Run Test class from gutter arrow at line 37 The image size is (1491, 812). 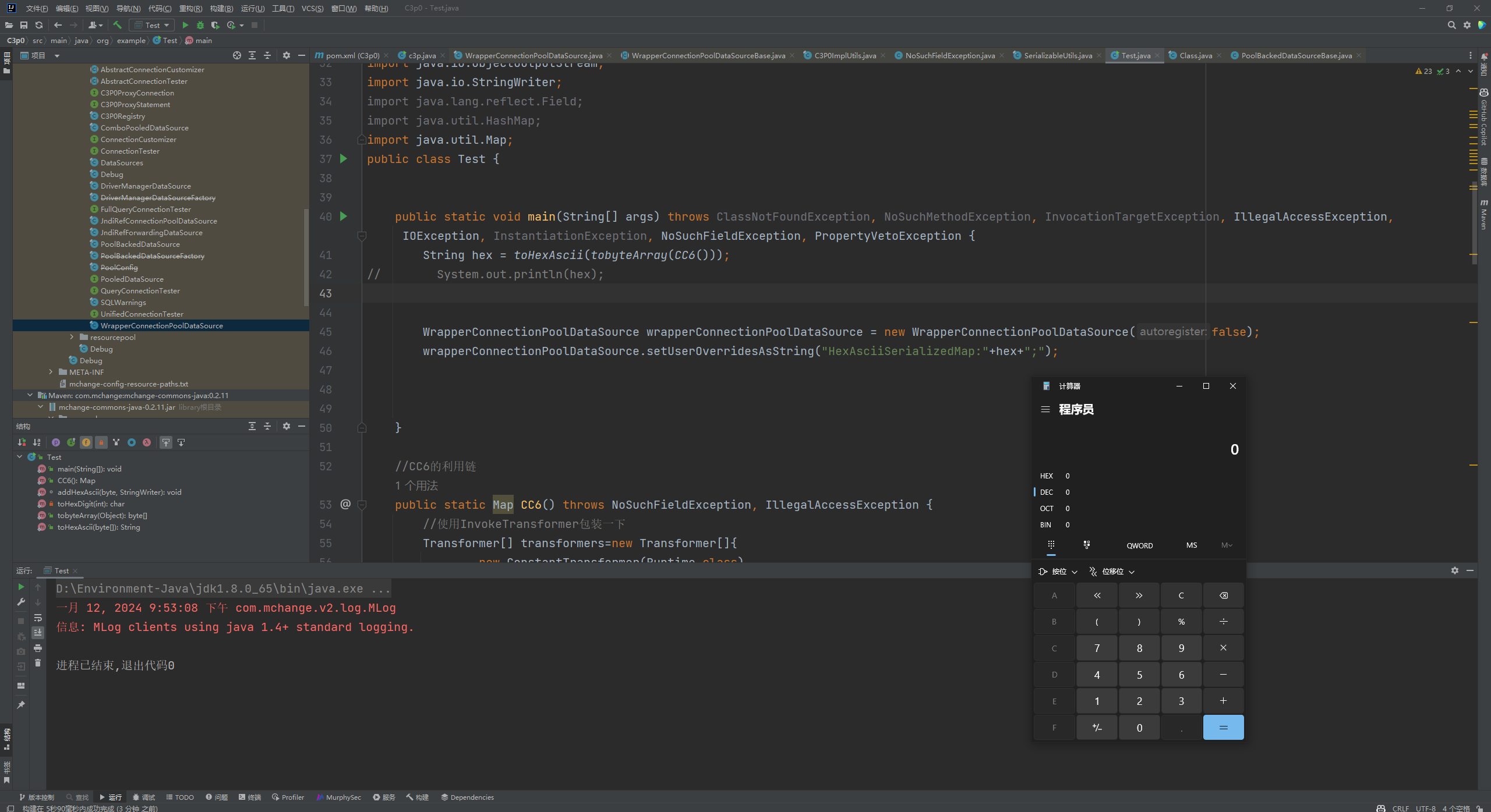tap(344, 159)
